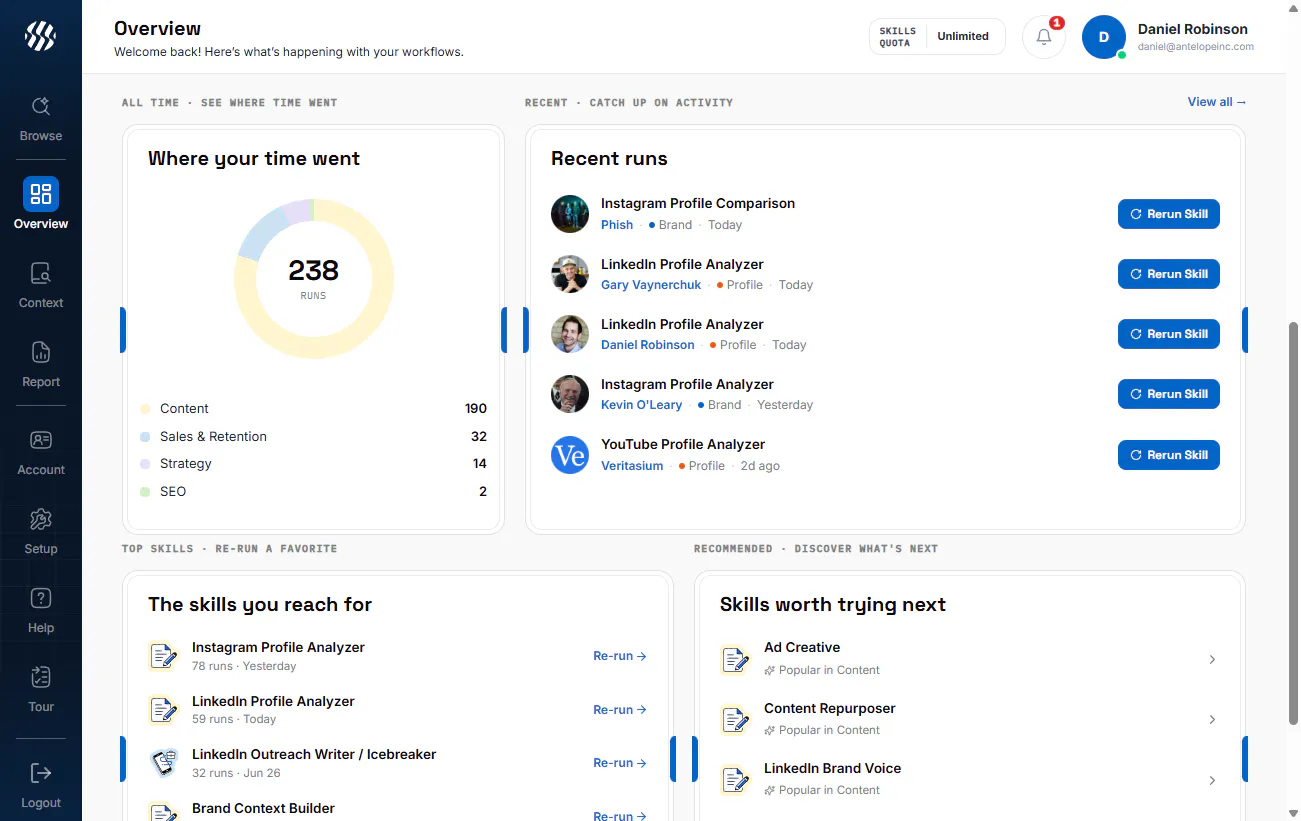This screenshot has width=1301, height=821.
Task: Click the daniel@antelopeinc.com email text
Action: [1196, 46]
